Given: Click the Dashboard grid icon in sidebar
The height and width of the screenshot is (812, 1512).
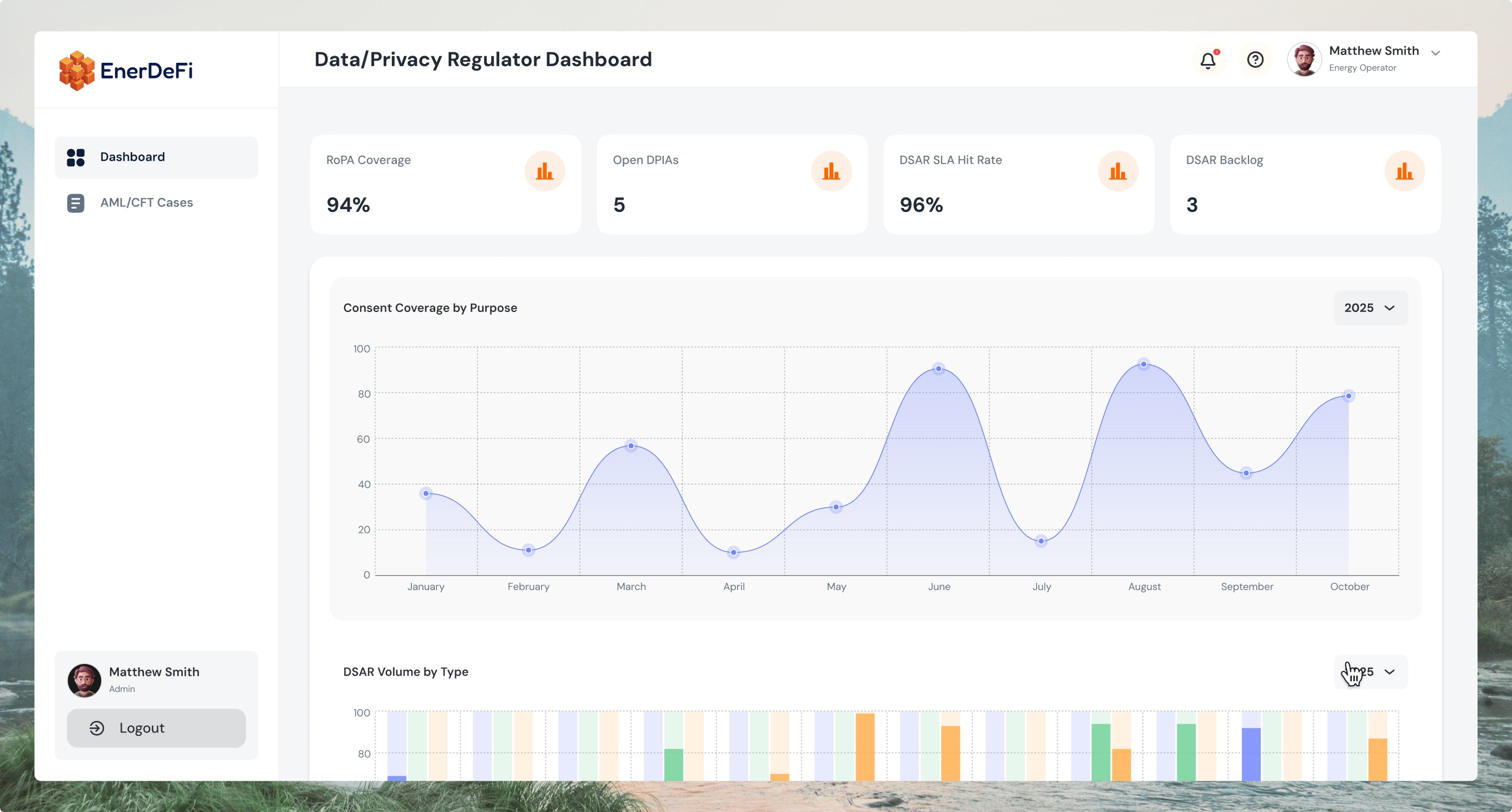Looking at the screenshot, I should [76, 157].
